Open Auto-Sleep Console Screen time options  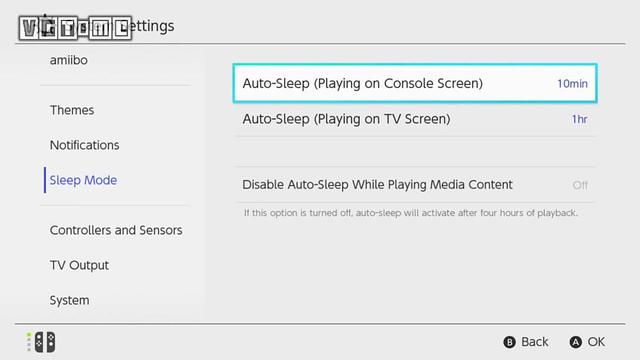click(x=415, y=83)
